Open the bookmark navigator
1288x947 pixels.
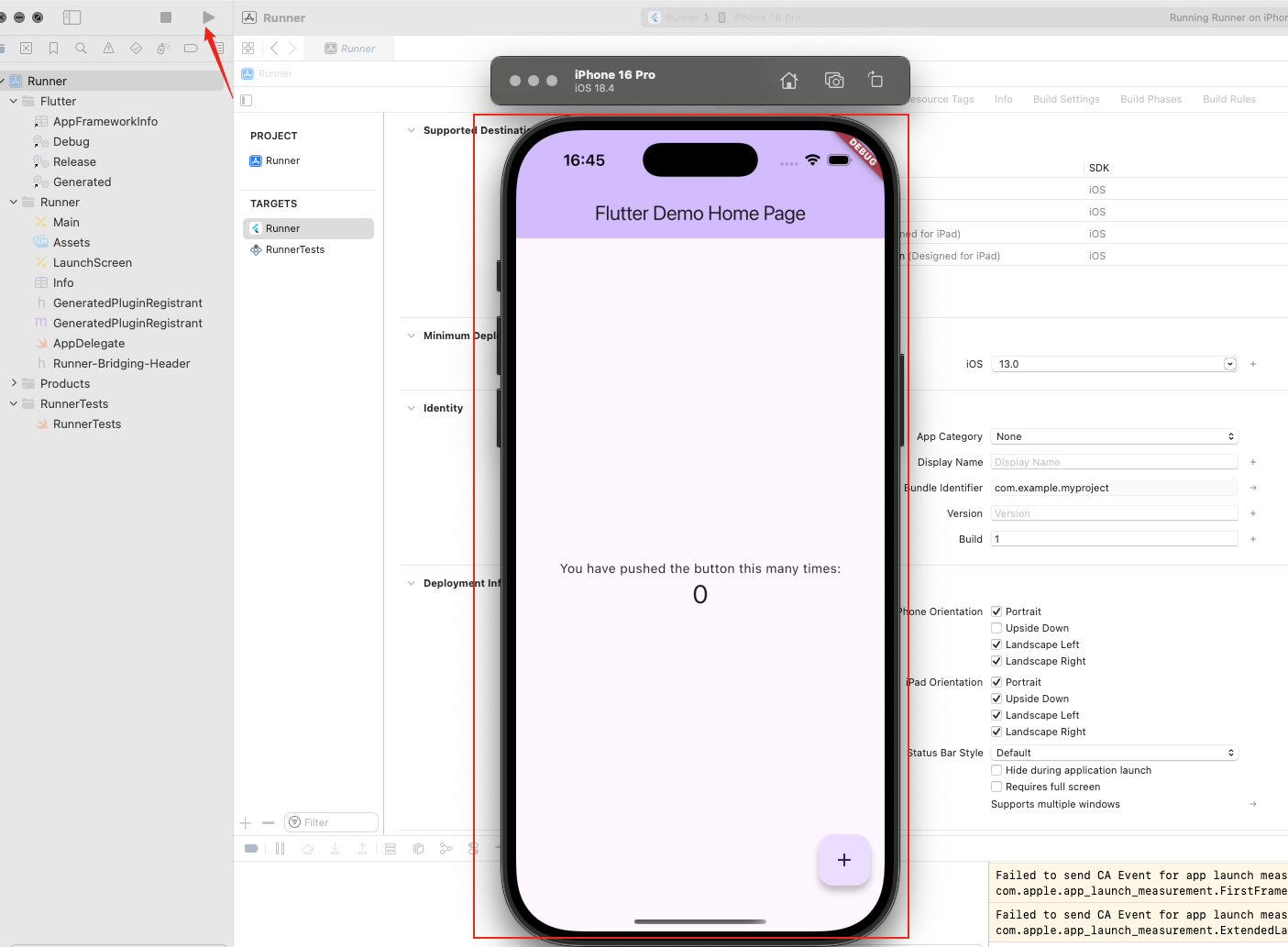point(54,49)
